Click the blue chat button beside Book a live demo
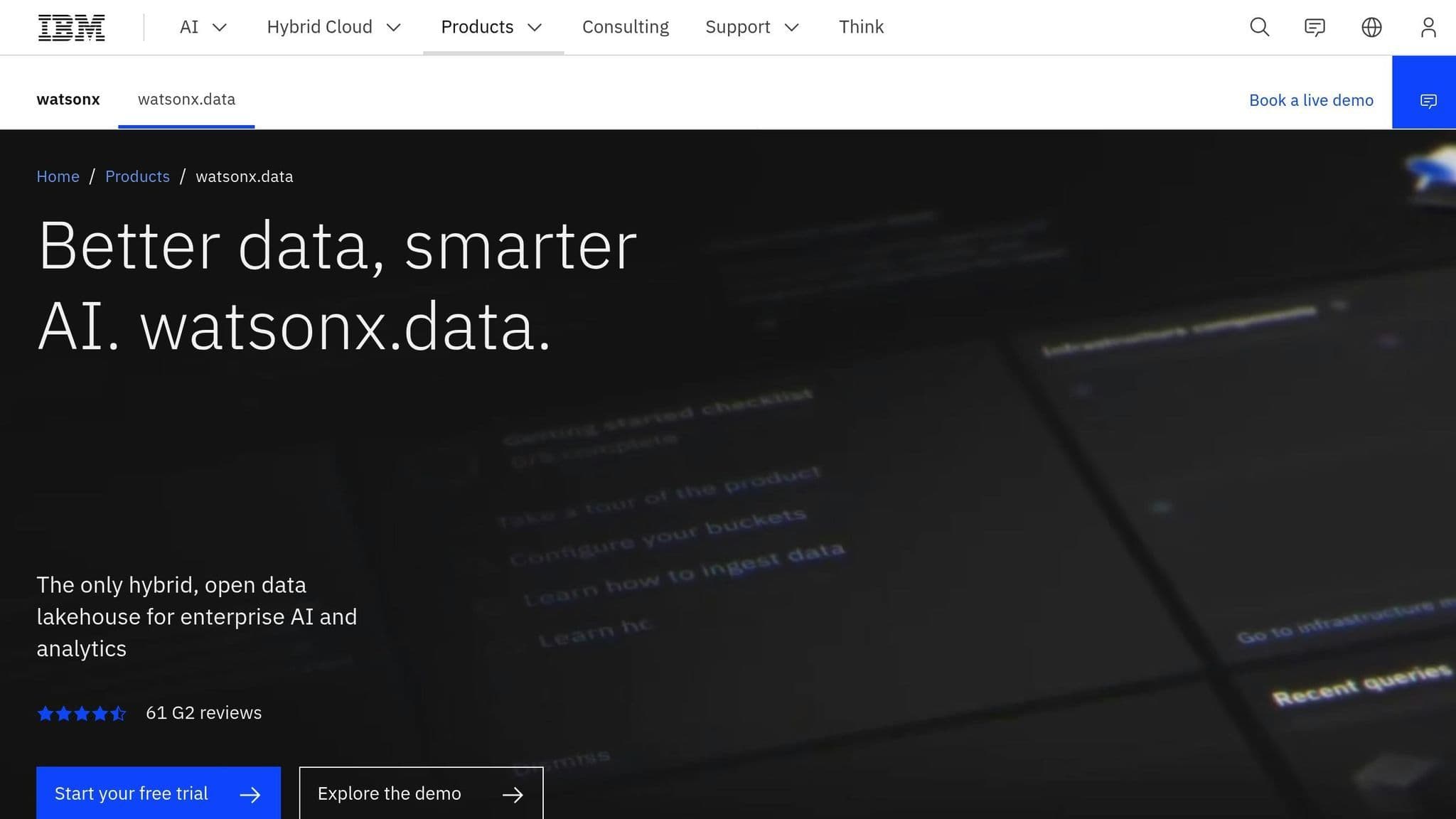1456x819 pixels. [1424, 92]
